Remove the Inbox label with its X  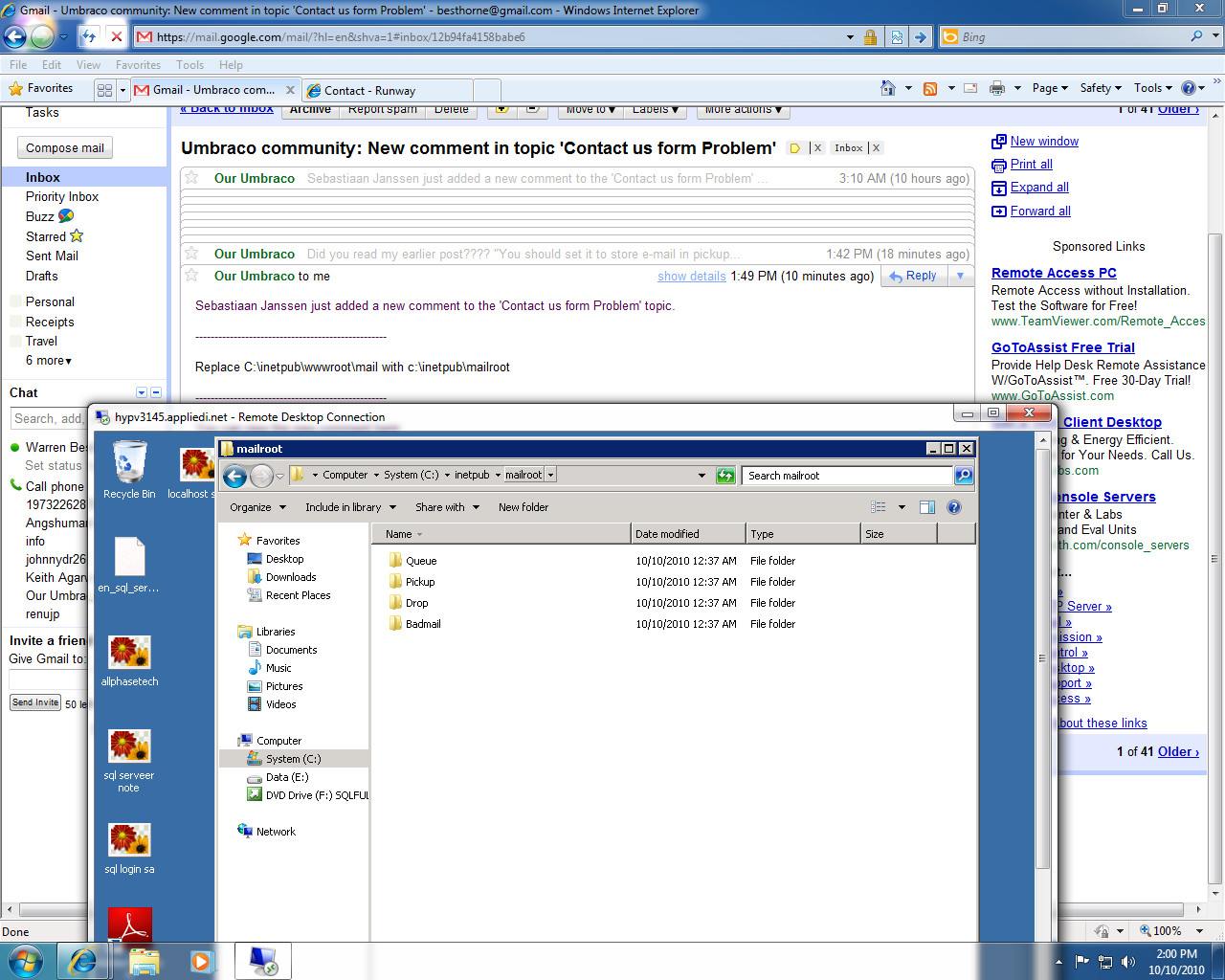point(876,148)
